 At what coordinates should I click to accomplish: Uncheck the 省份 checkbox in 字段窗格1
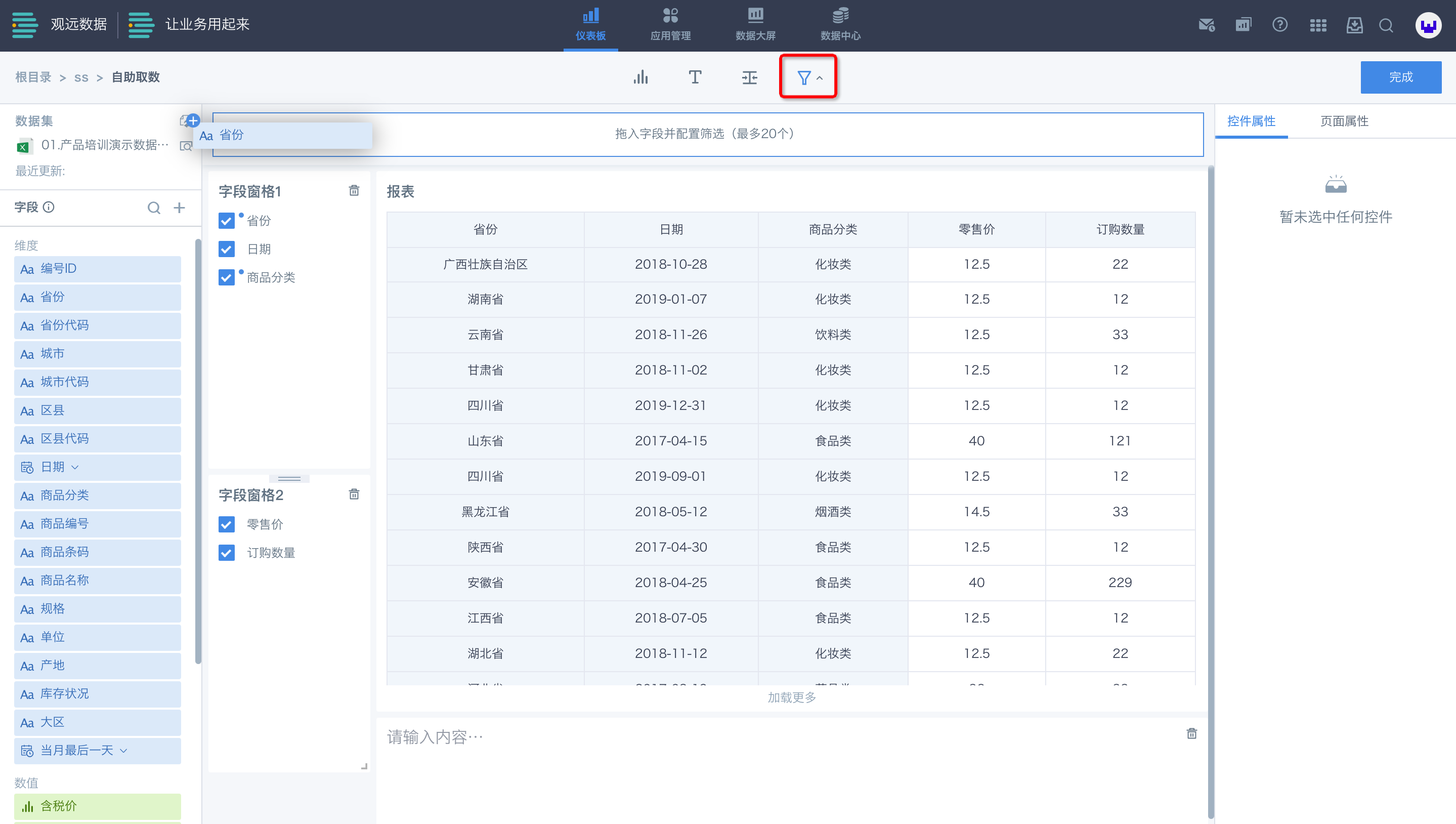point(226,221)
